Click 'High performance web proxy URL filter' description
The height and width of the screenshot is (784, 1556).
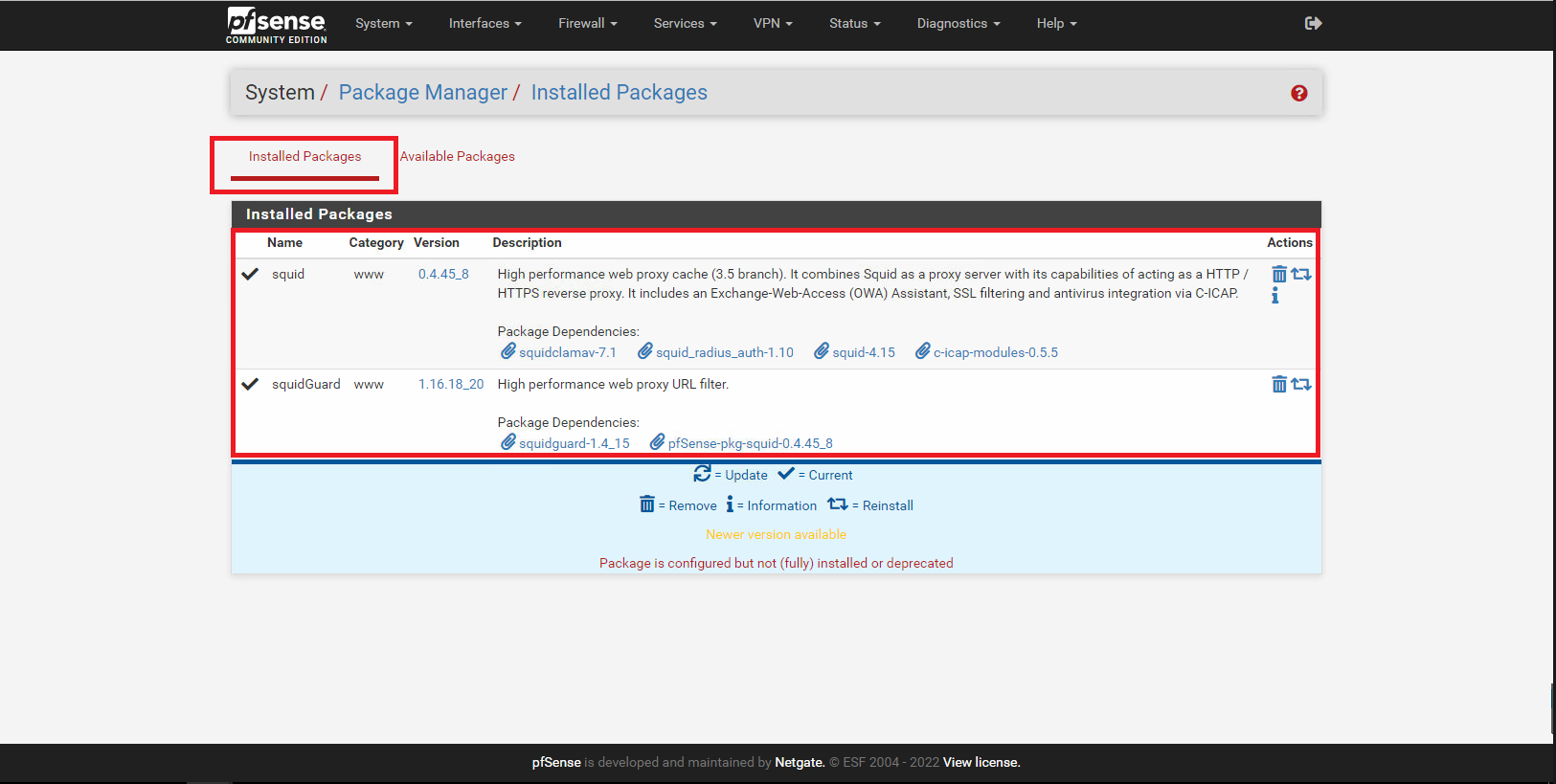tap(613, 384)
